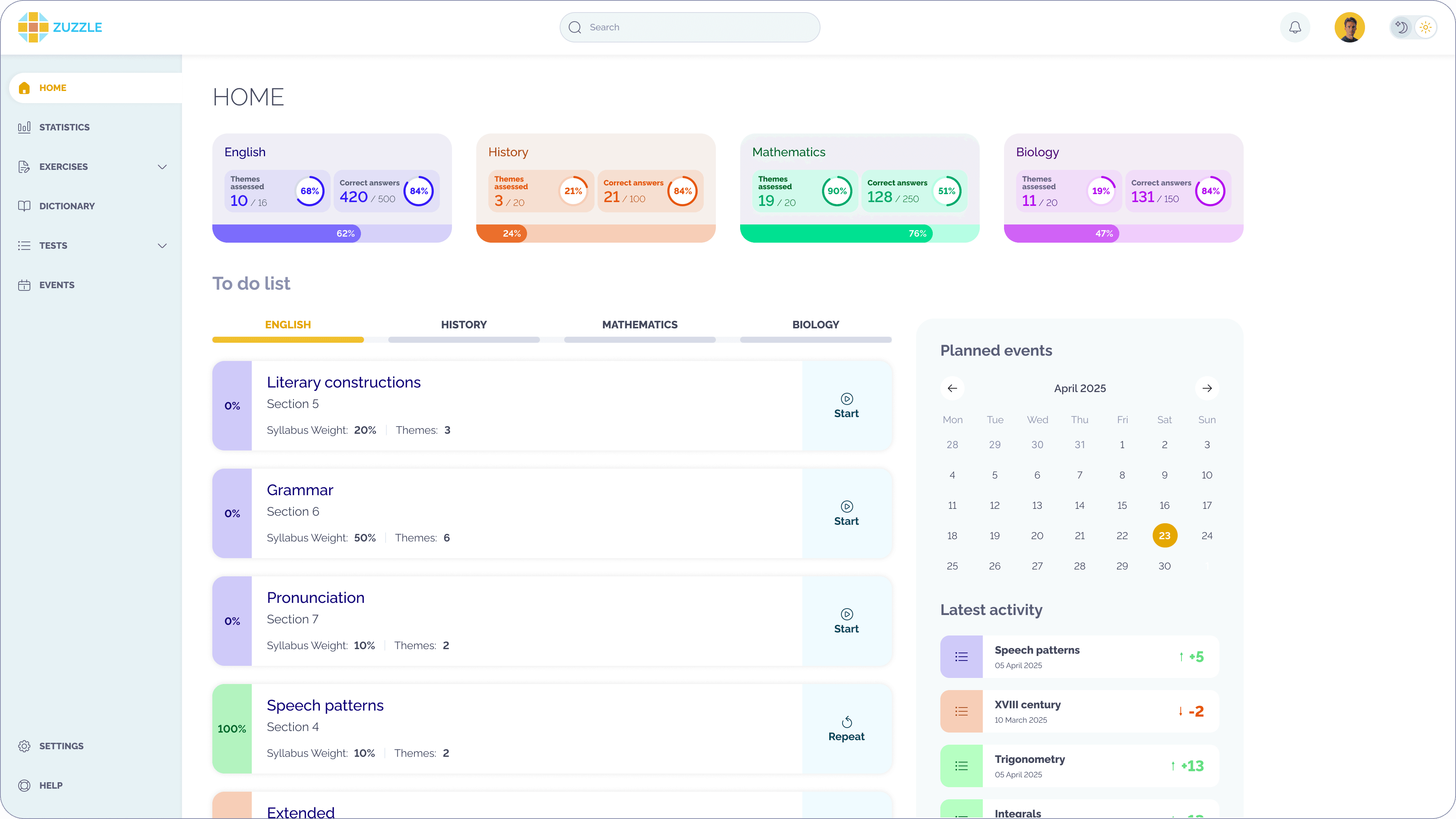Switch to dark mode moon toggle
The height and width of the screenshot is (819, 1456).
1401,27
